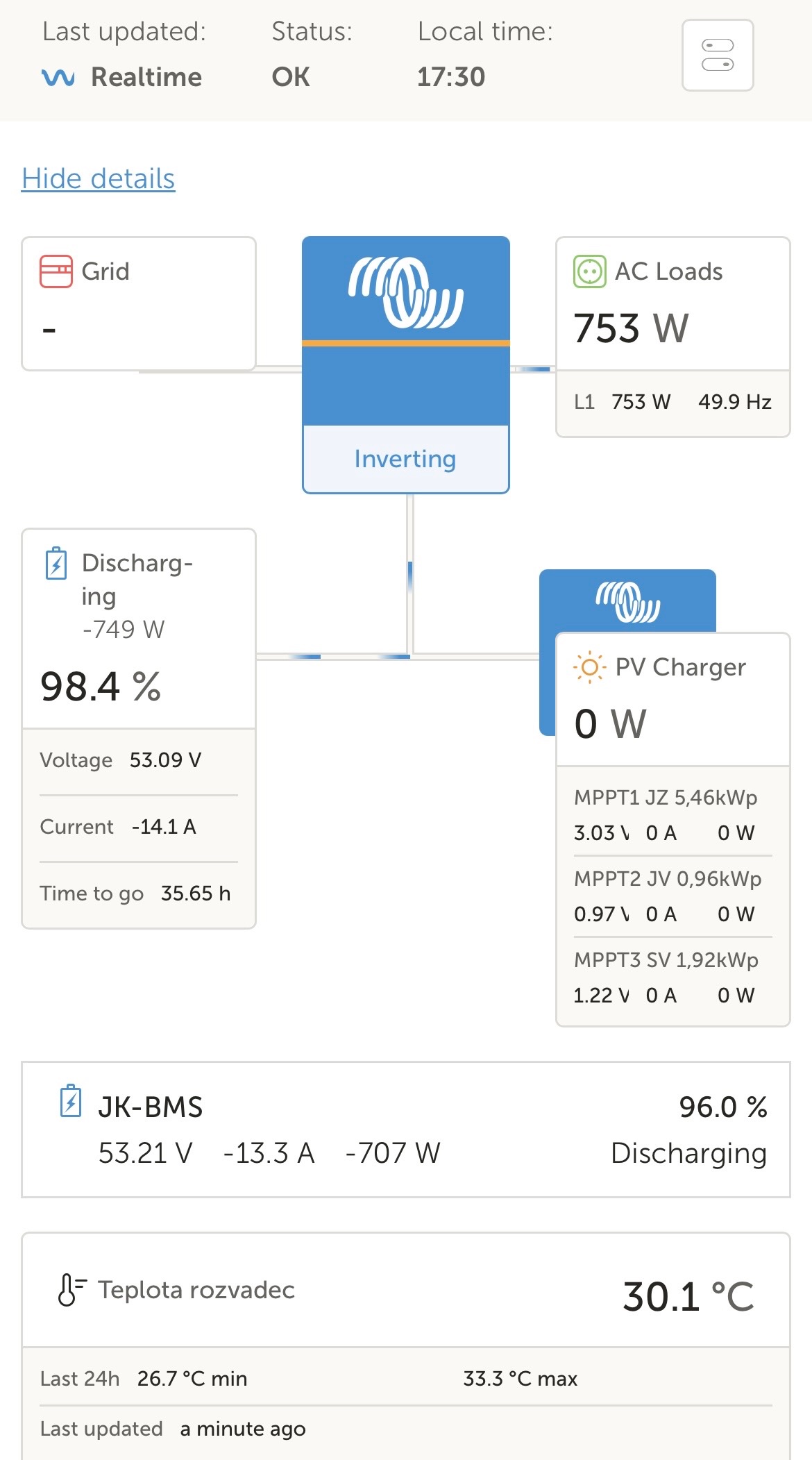The image size is (812, 1460).
Task: Open the Inverting status panel
Action: tap(405, 459)
